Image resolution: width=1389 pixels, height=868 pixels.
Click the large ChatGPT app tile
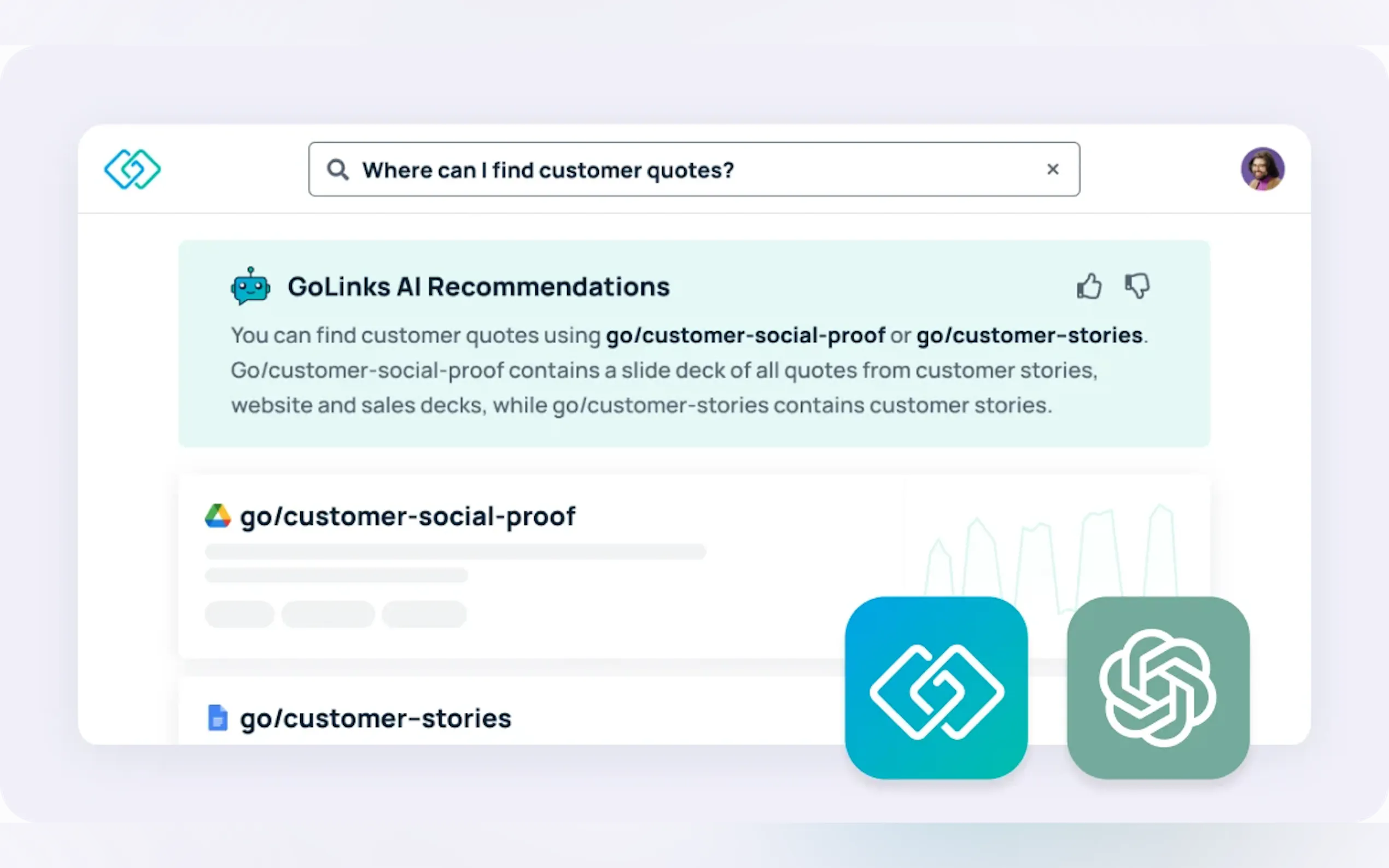click(1158, 688)
